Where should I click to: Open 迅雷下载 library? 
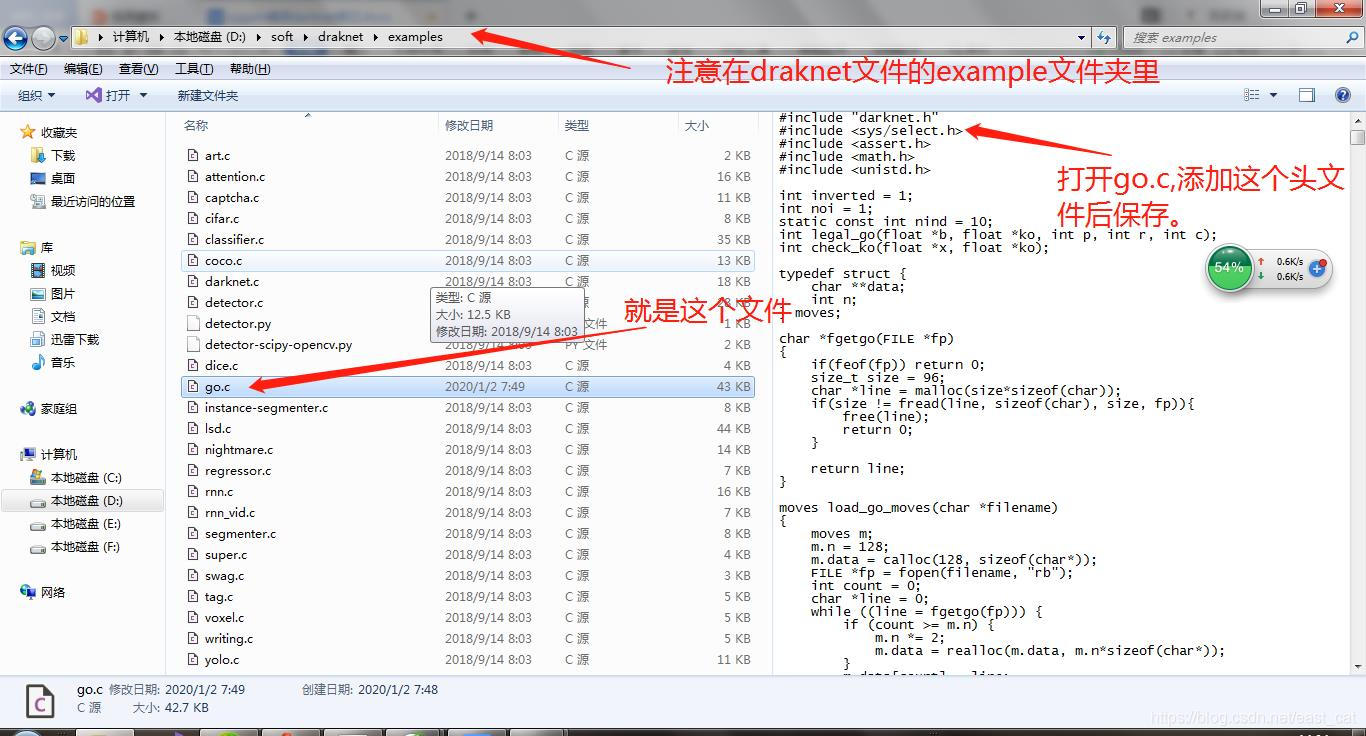coord(75,339)
